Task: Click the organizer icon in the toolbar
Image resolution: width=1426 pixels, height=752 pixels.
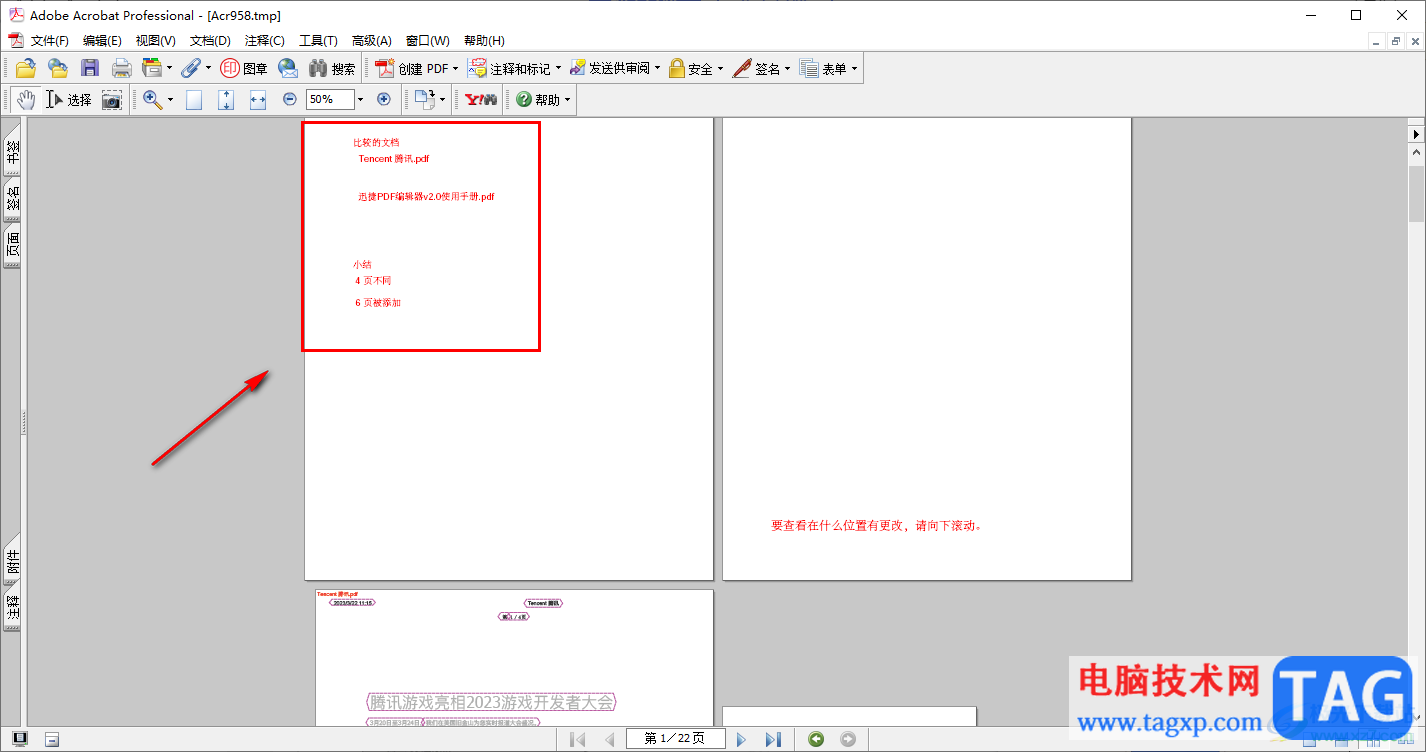Action: [x=152, y=68]
